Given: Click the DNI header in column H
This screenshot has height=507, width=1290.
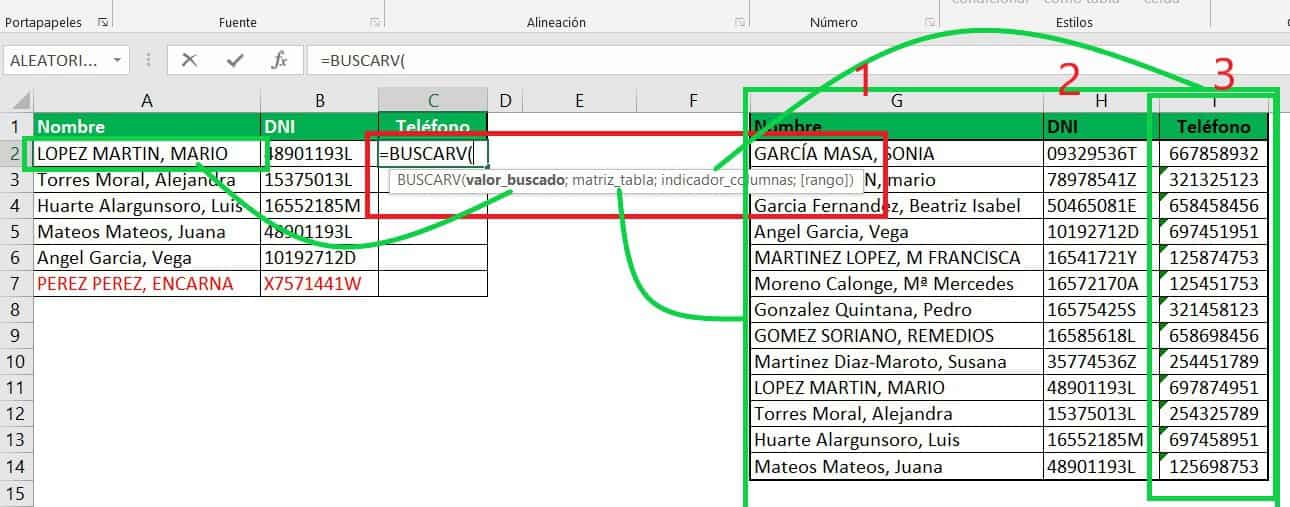Looking at the screenshot, I should coord(1101,127).
